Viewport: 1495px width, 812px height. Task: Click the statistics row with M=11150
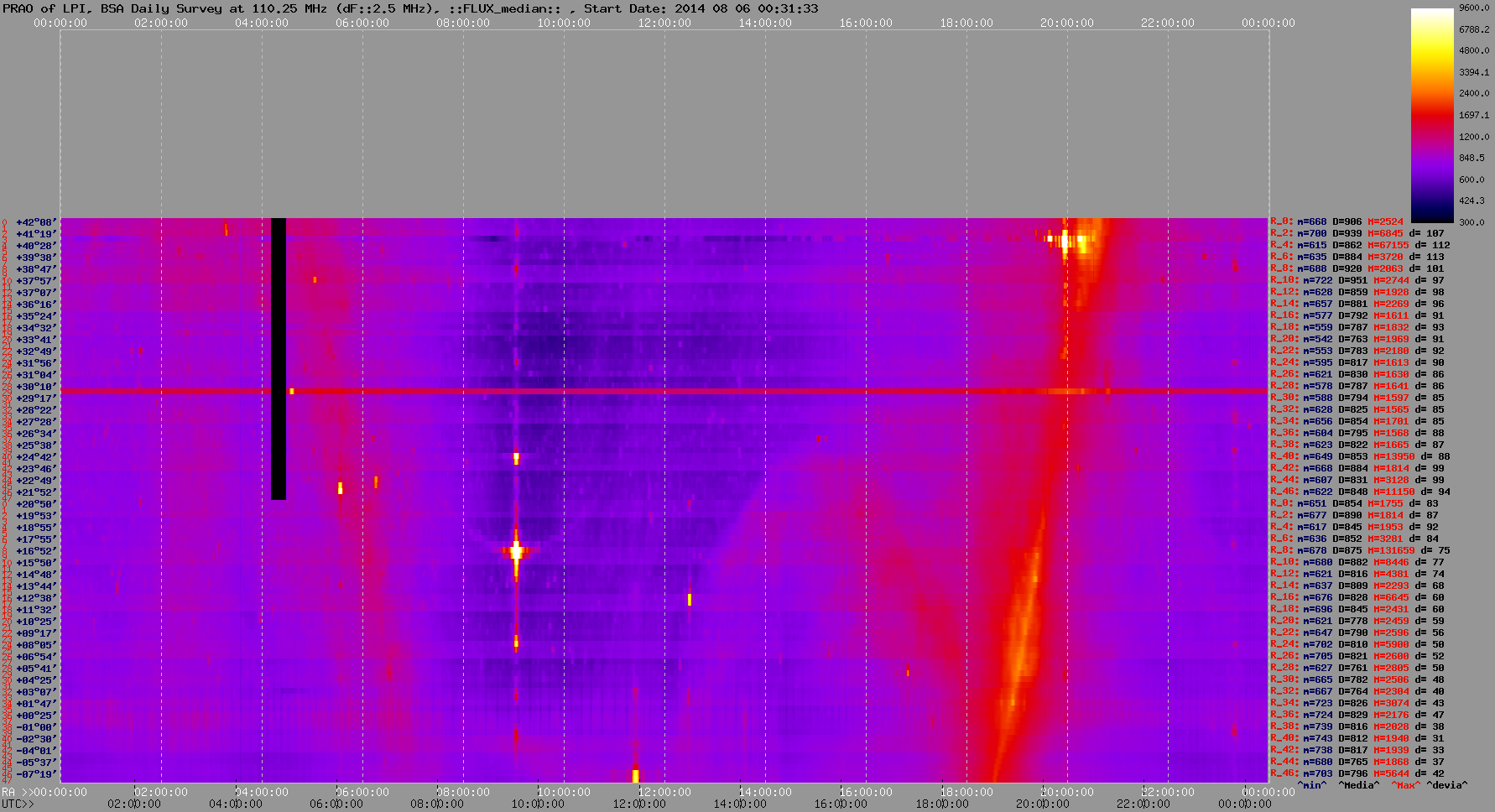pos(1360,492)
